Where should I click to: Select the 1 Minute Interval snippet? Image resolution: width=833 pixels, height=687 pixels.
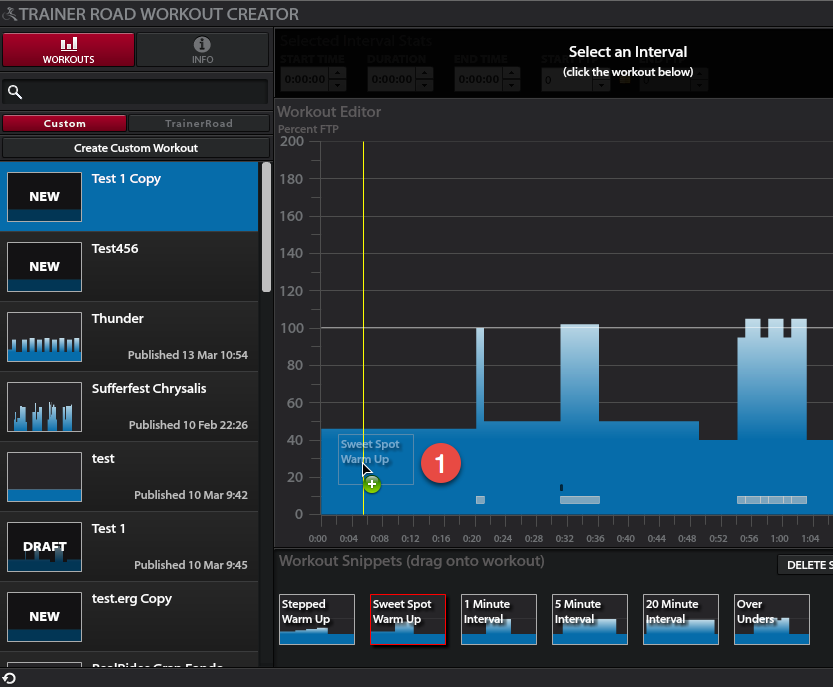[x=499, y=620]
